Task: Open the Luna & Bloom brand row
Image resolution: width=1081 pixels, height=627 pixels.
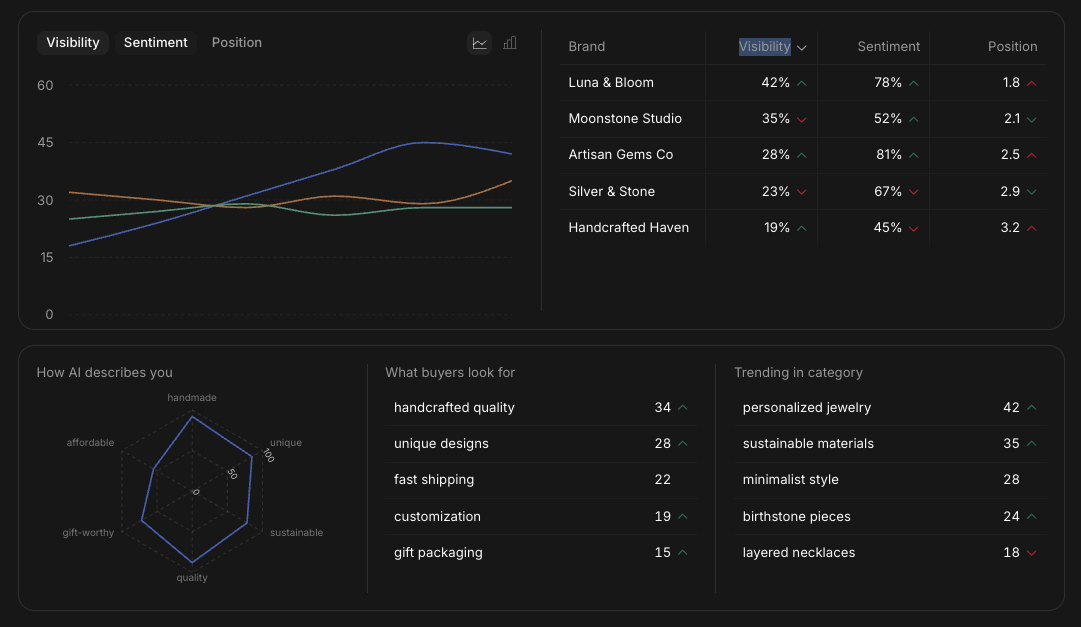Action: tap(611, 83)
